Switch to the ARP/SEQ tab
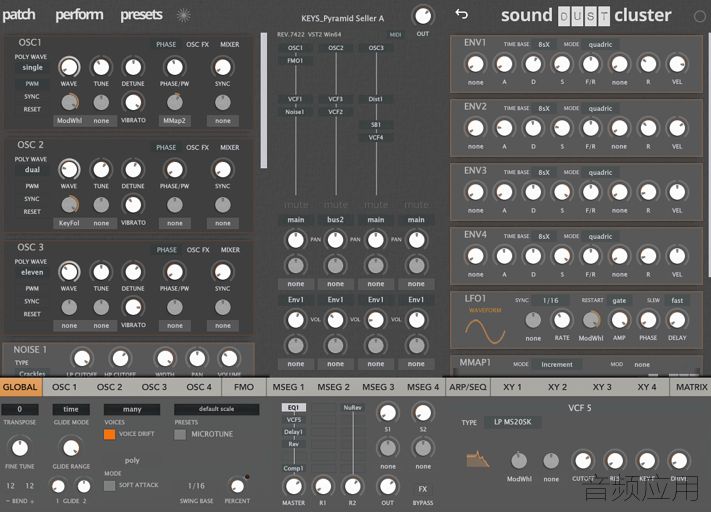The image size is (711, 512). coord(468,387)
